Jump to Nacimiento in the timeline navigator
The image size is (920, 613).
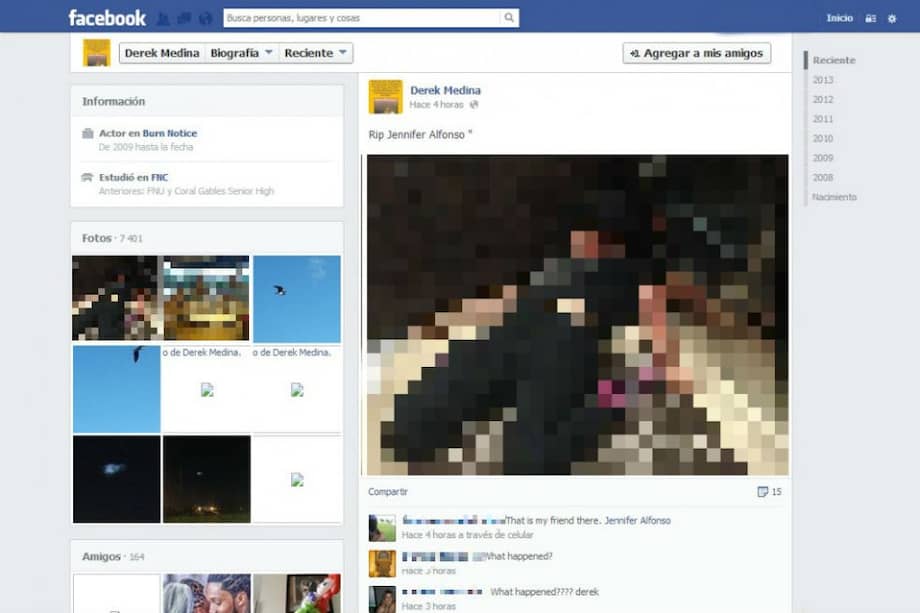coord(834,197)
